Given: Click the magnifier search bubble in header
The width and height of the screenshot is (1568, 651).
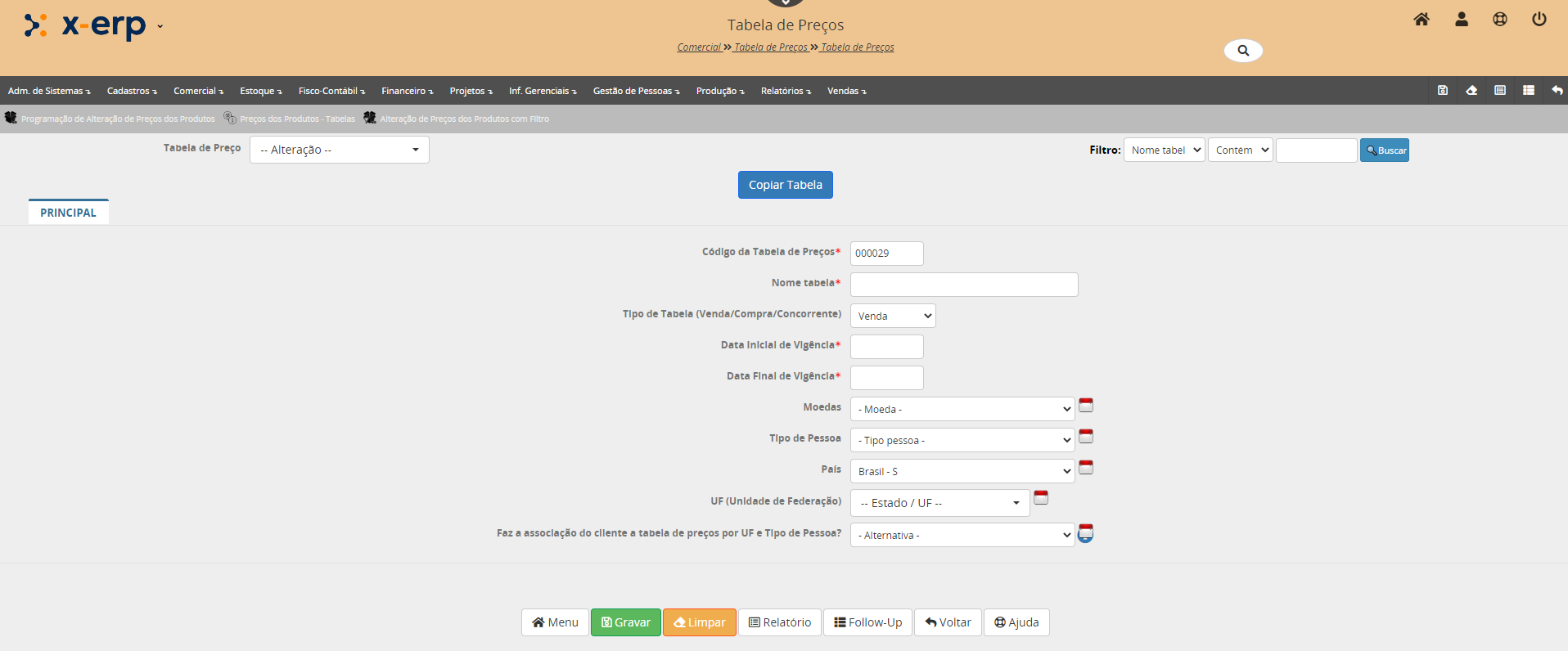Looking at the screenshot, I should [1242, 51].
